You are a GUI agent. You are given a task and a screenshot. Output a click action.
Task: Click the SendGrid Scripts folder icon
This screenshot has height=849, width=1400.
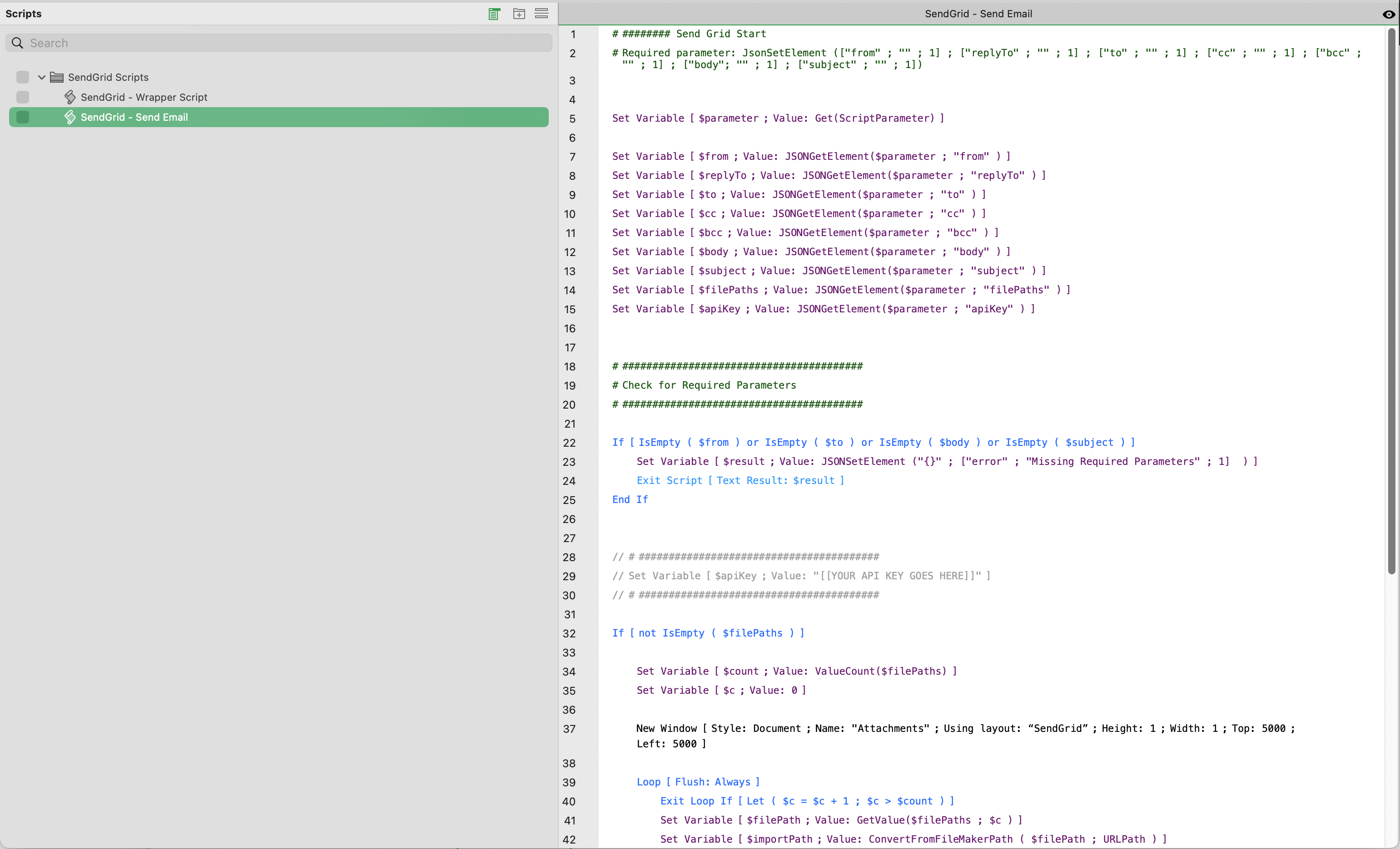pyautogui.click(x=57, y=77)
